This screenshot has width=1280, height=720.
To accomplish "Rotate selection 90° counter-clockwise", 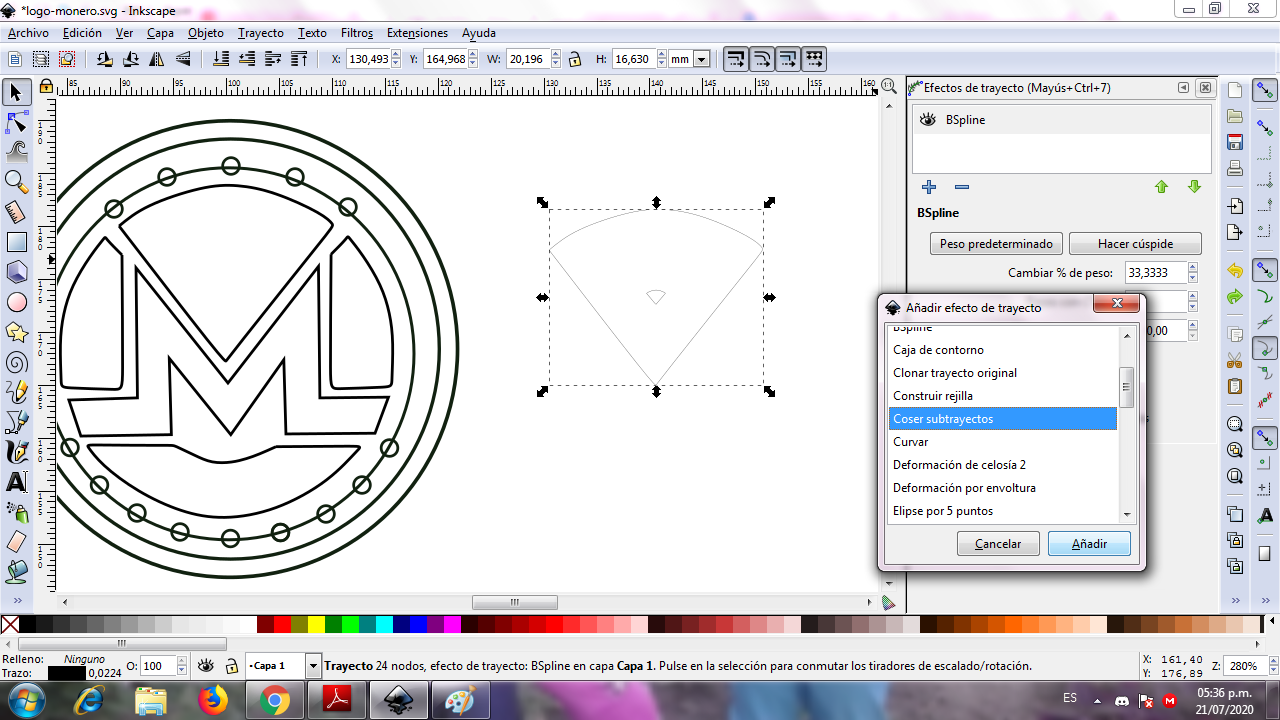I will coord(105,59).
